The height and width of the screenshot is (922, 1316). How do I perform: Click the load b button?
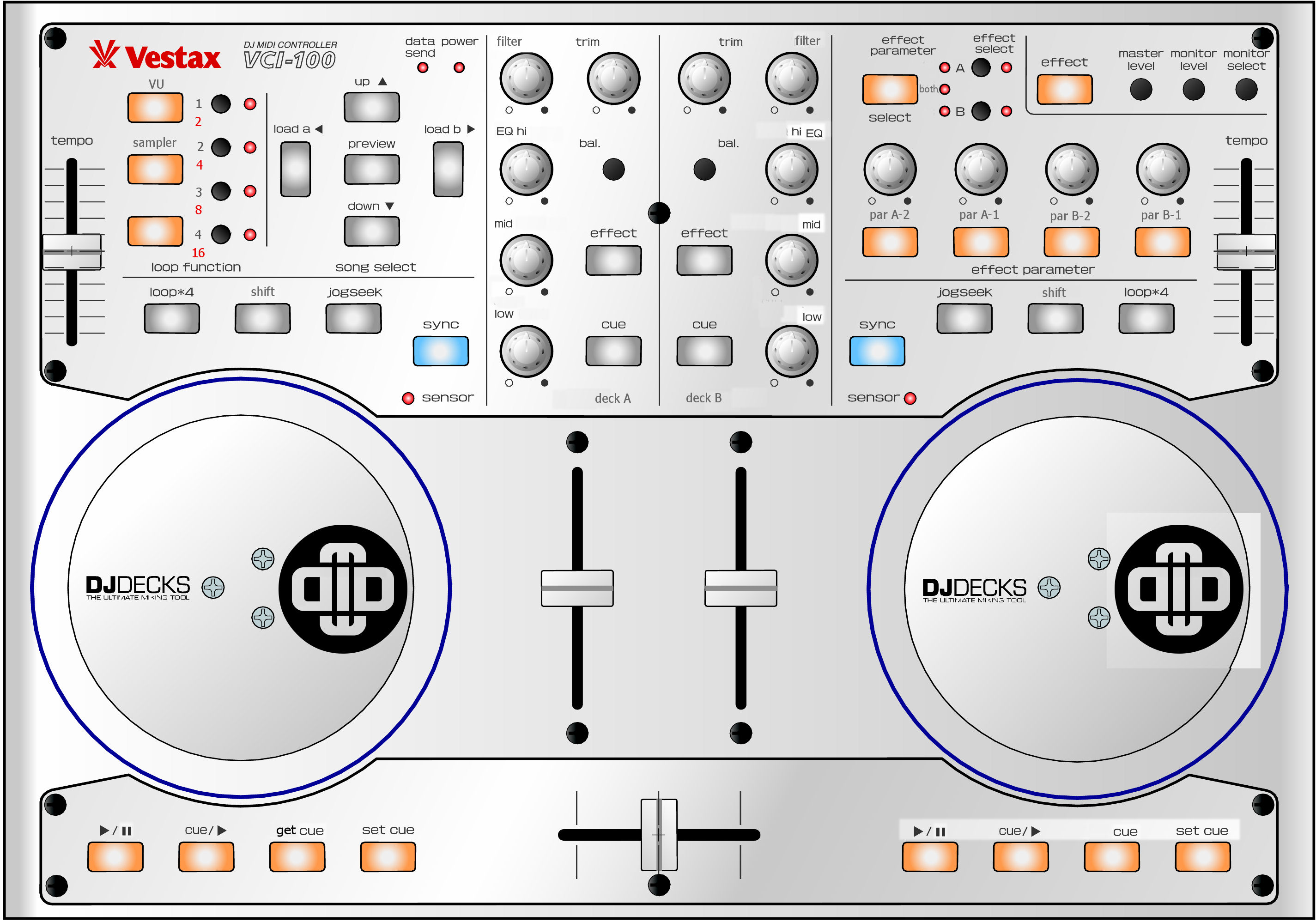448,169
